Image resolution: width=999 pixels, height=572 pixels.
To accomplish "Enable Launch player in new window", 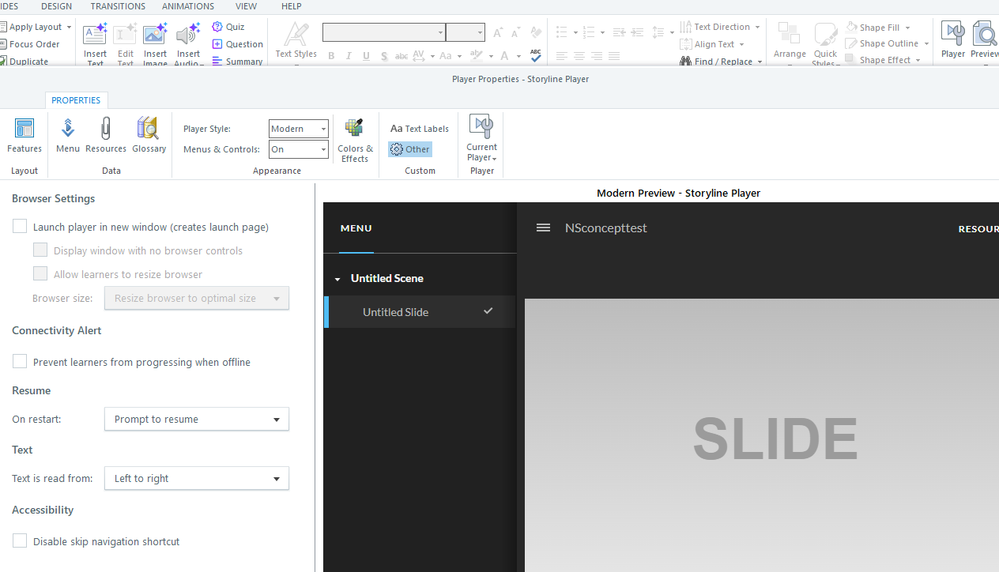I will (20, 227).
